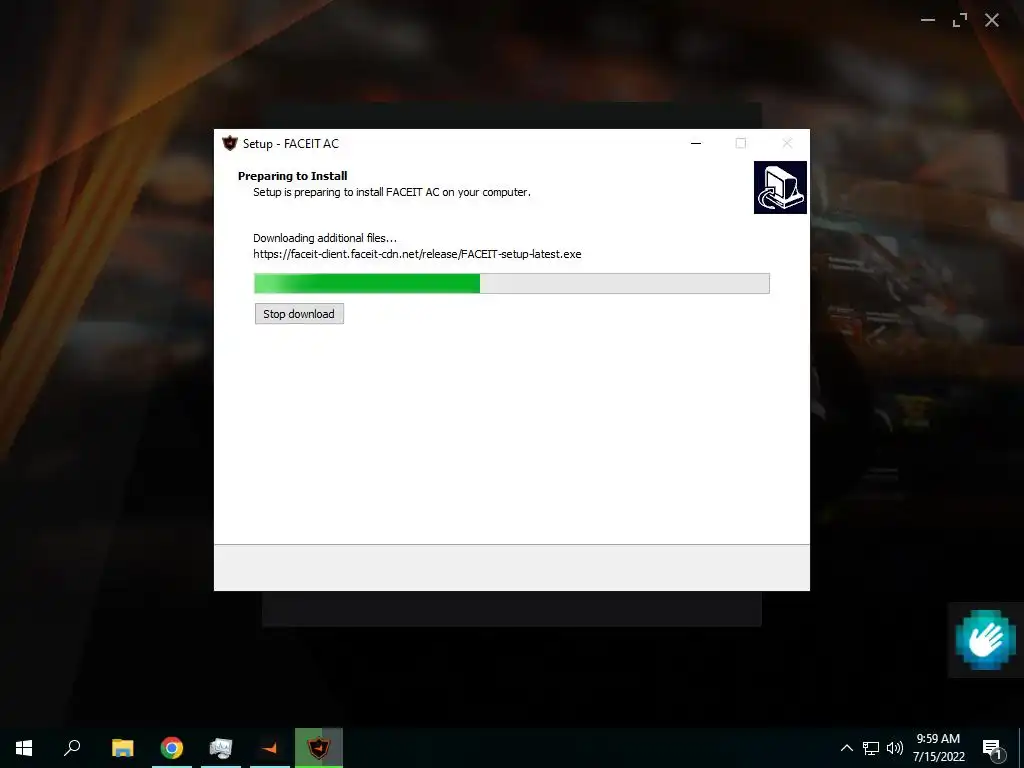Click the blue waving hand icon

pos(985,640)
